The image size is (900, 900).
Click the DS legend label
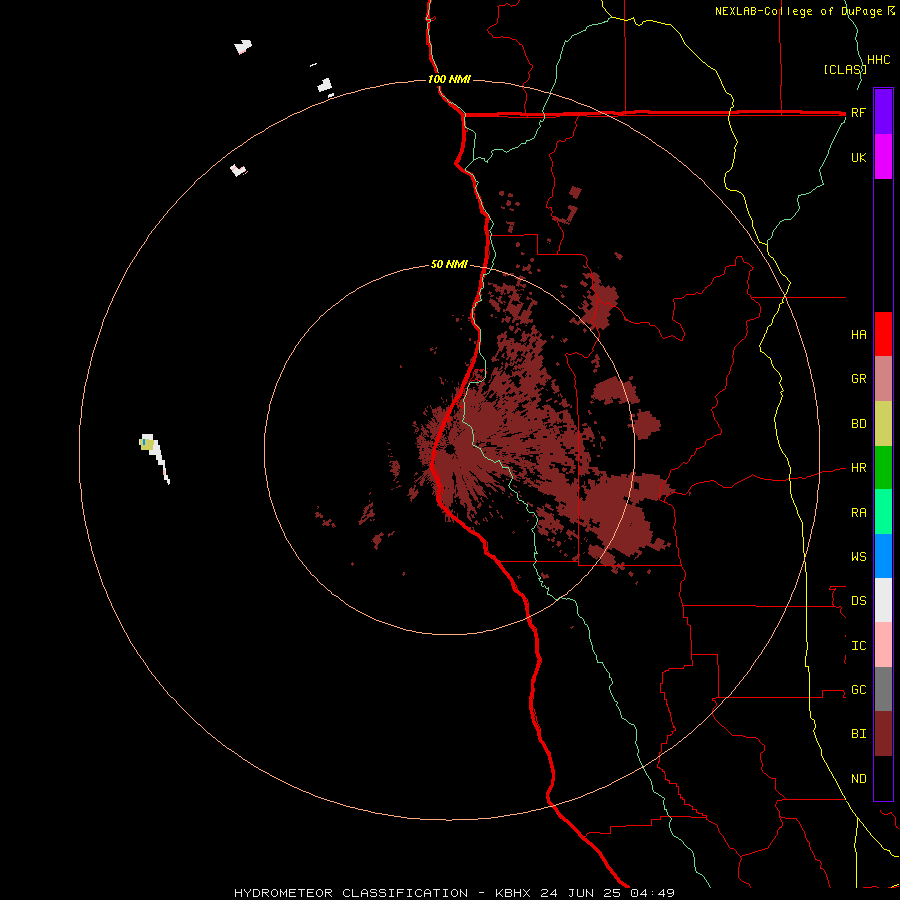click(858, 601)
